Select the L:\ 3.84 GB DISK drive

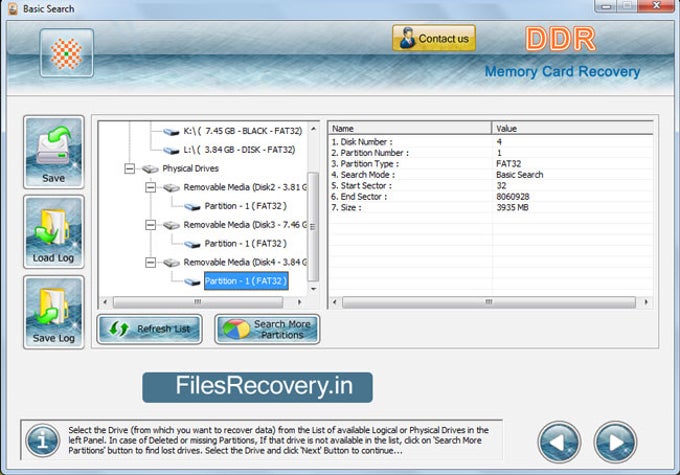tap(239, 150)
